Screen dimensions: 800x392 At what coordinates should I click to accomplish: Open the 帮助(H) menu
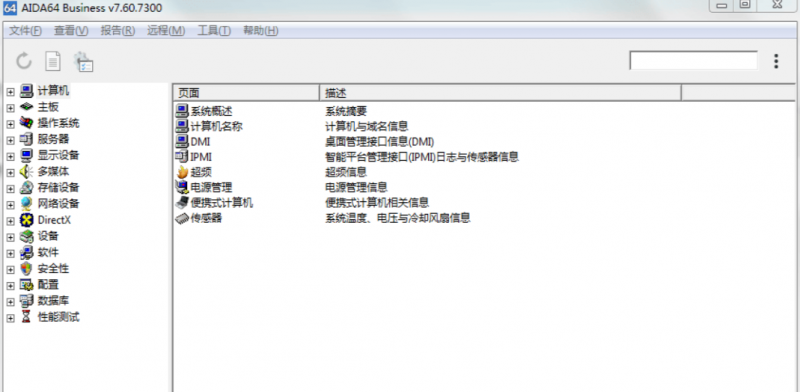pyautogui.click(x=260, y=31)
